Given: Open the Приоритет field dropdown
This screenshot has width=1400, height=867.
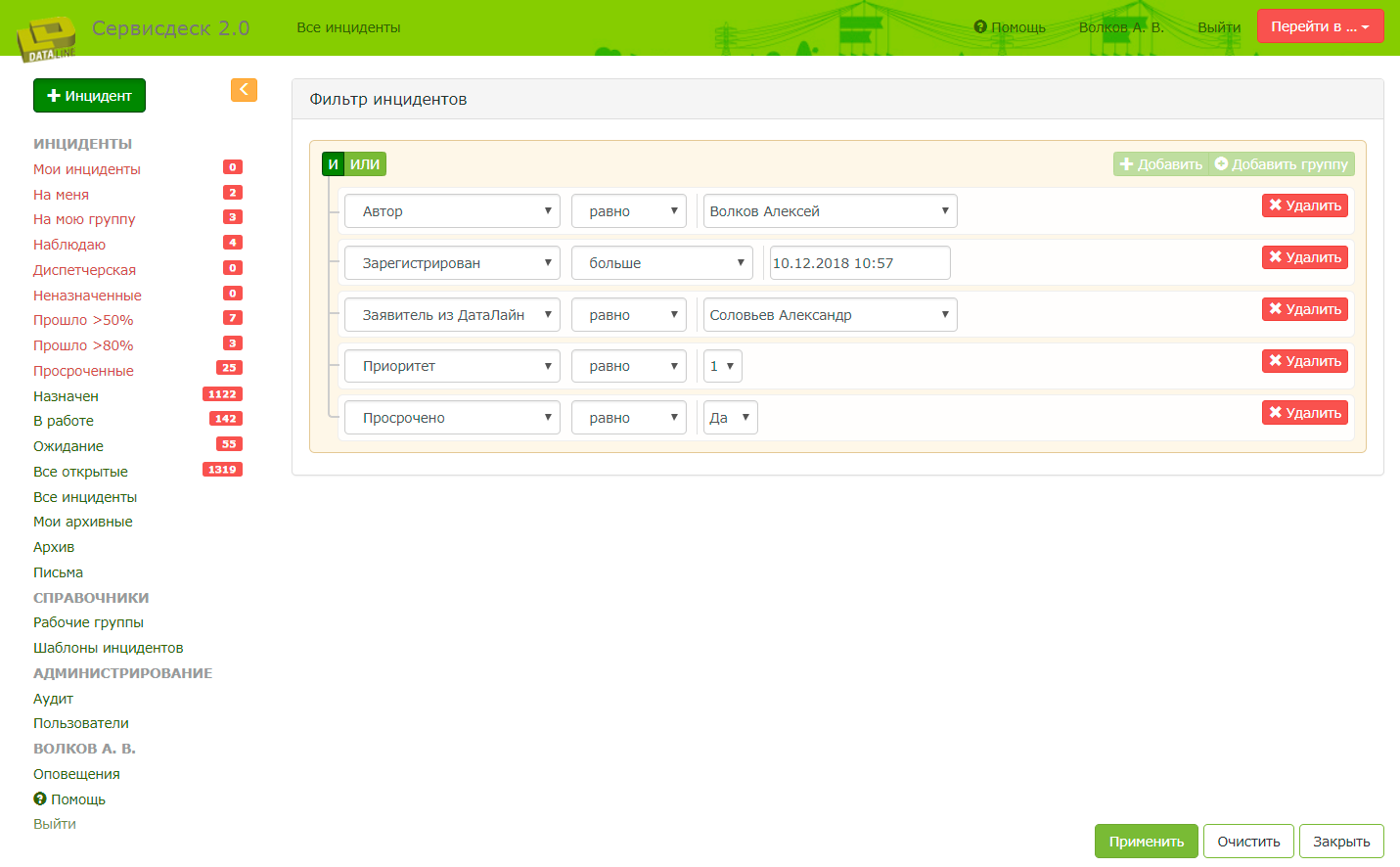Looking at the screenshot, I should point(452,366).
